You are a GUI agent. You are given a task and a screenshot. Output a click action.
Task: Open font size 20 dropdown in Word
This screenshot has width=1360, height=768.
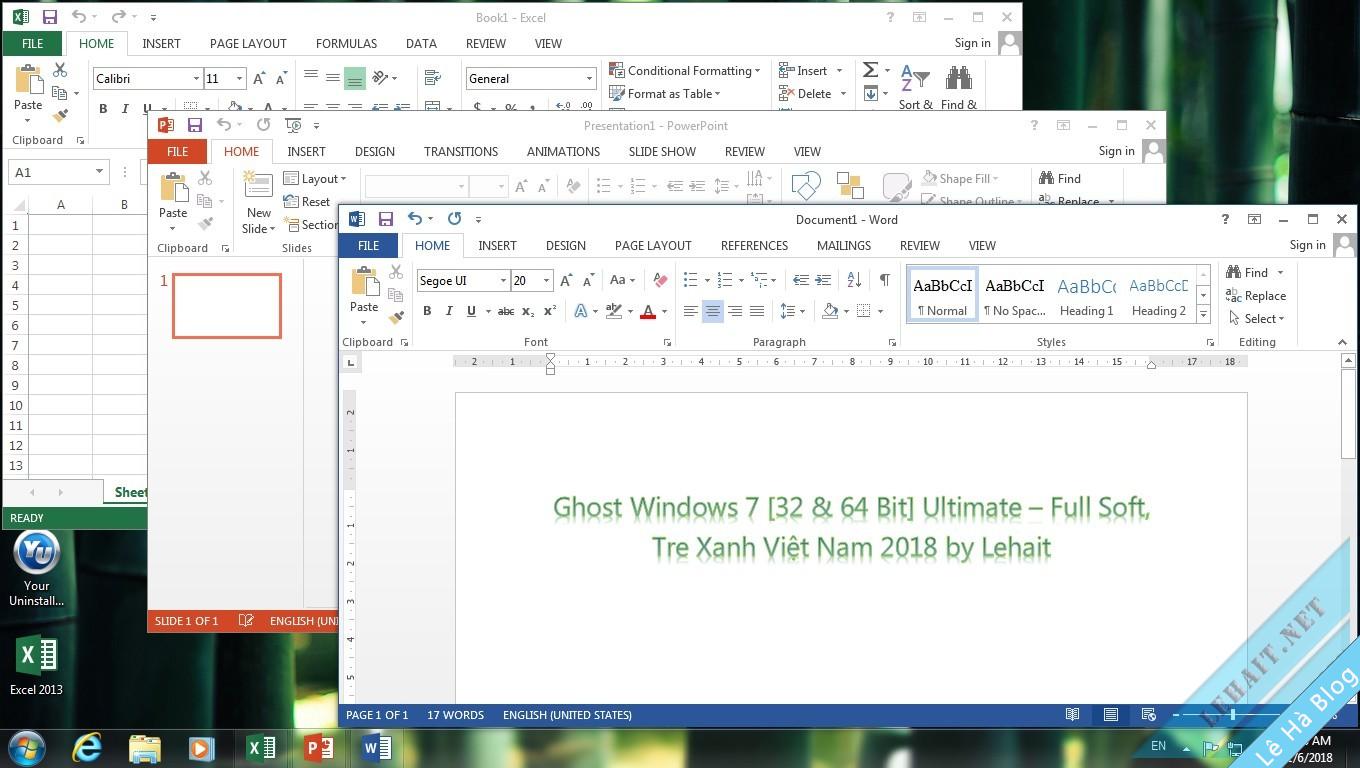[546, 281]
